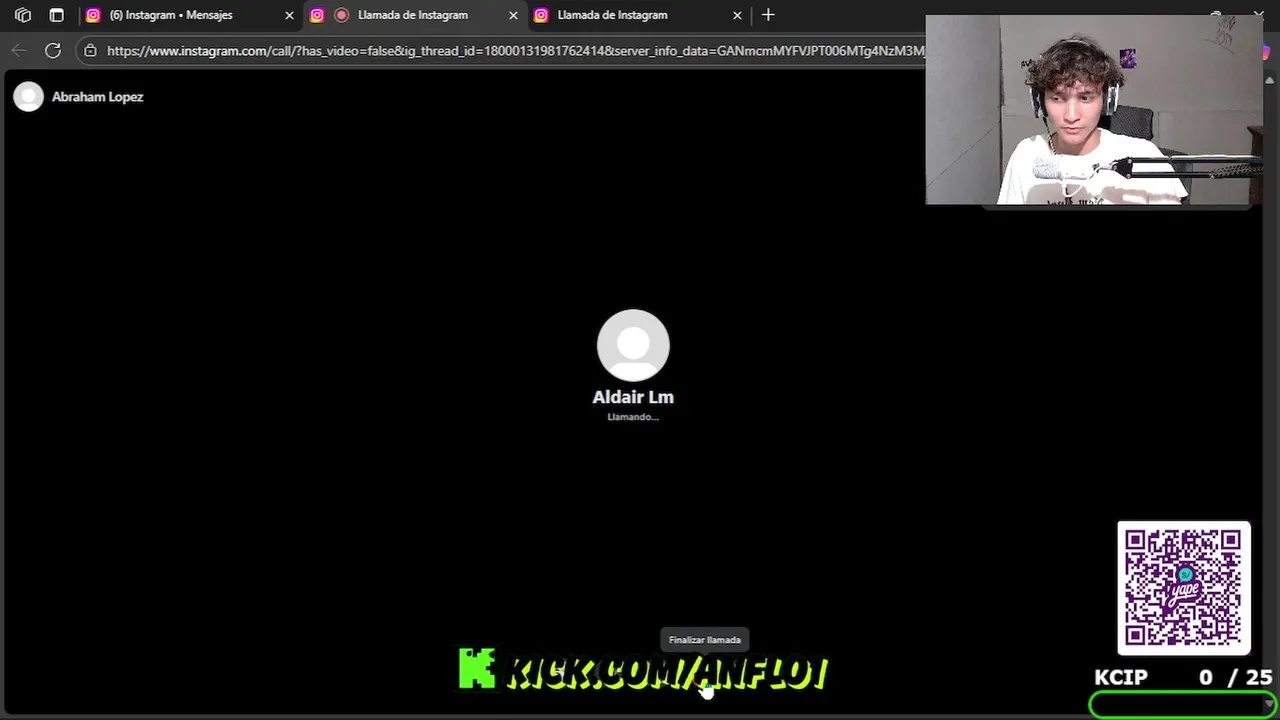Click Aldair Lm's avatar in the call
Image resolution: width=1280 pixels, height=720 pixels.
click(x=633, y=345)
